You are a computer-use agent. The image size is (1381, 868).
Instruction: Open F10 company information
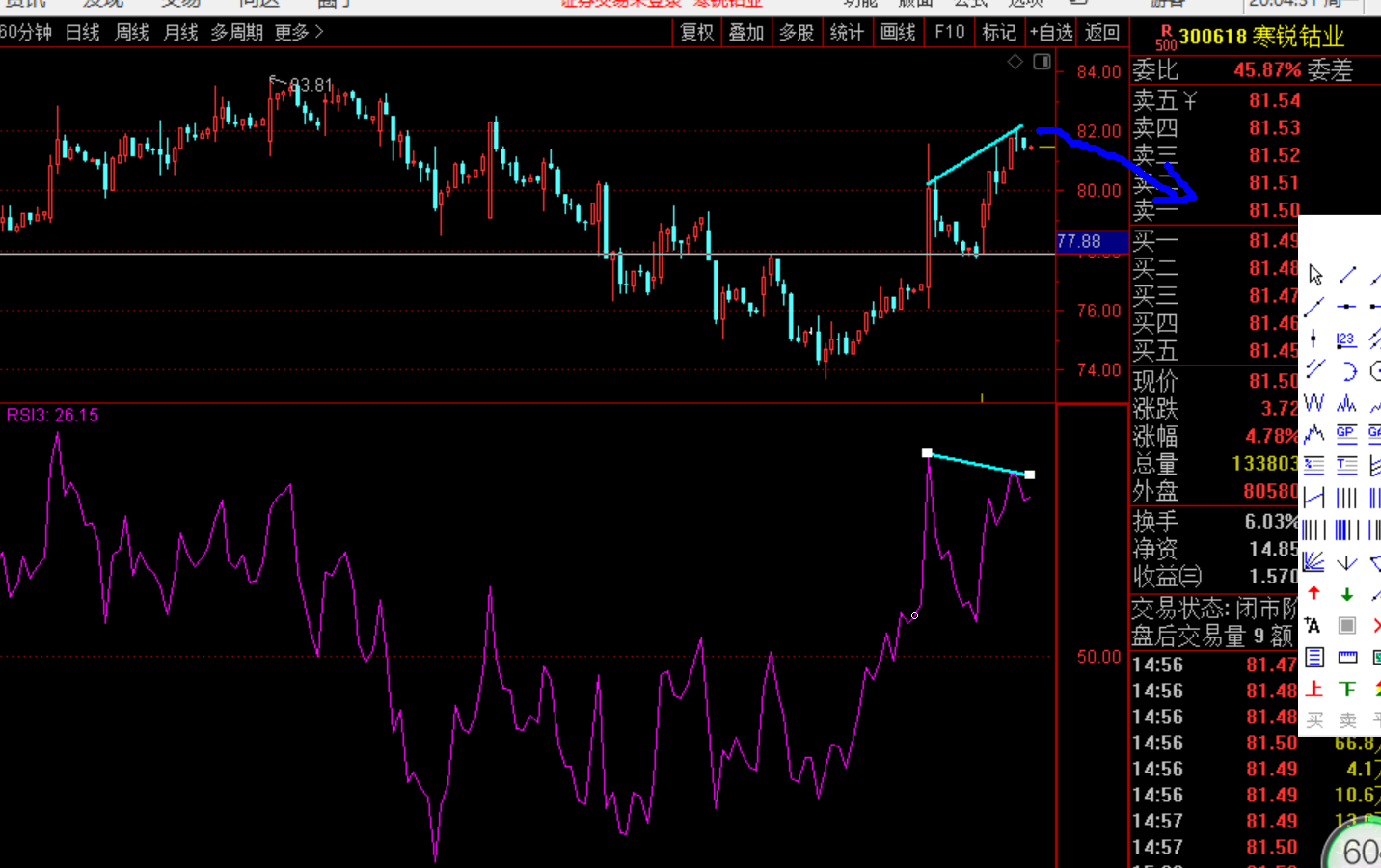point(950,33)
